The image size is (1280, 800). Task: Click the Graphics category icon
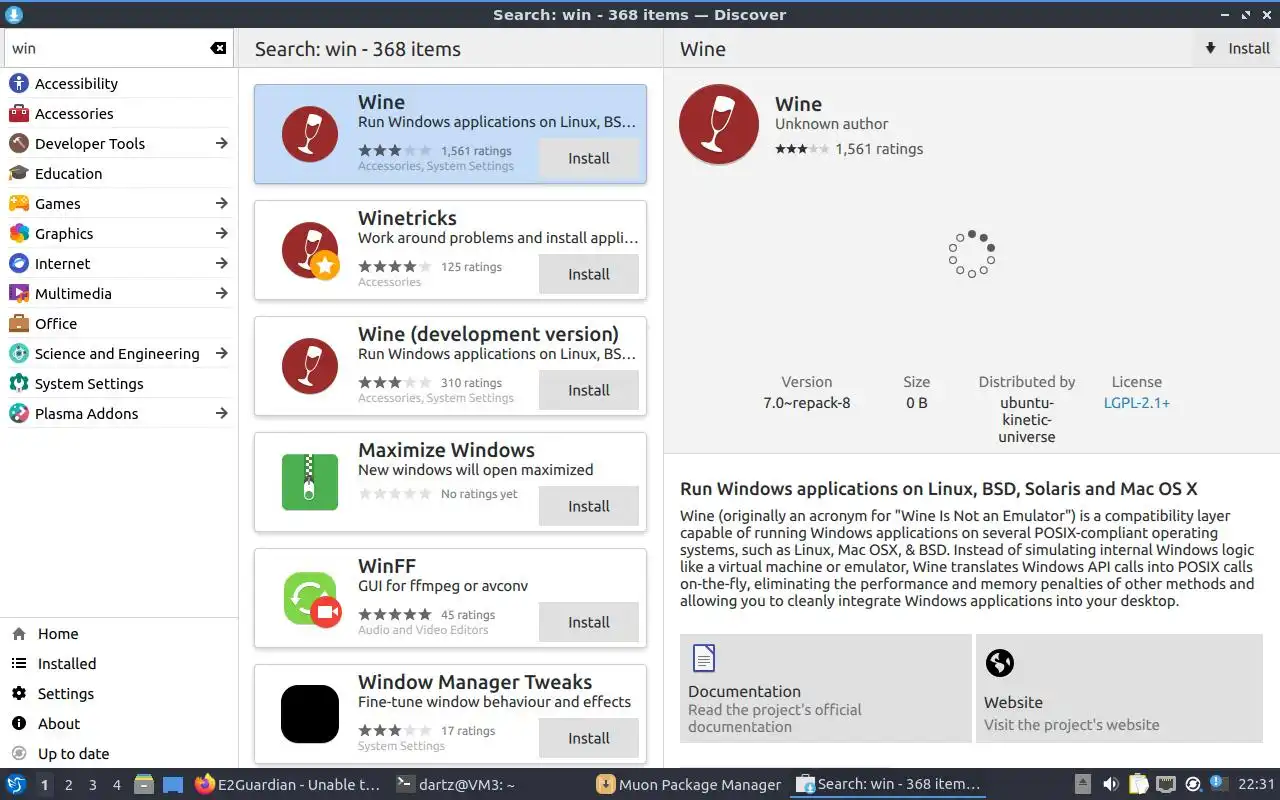pyautogui.click(x=19, y=234)
